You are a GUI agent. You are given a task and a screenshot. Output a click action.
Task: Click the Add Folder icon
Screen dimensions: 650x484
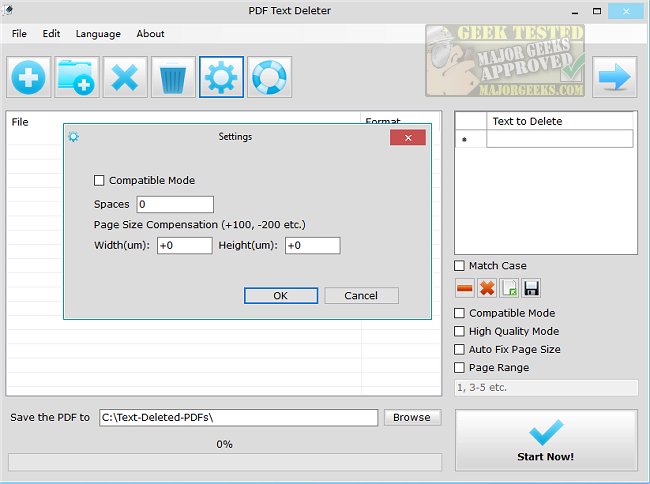tap(77, 77)
